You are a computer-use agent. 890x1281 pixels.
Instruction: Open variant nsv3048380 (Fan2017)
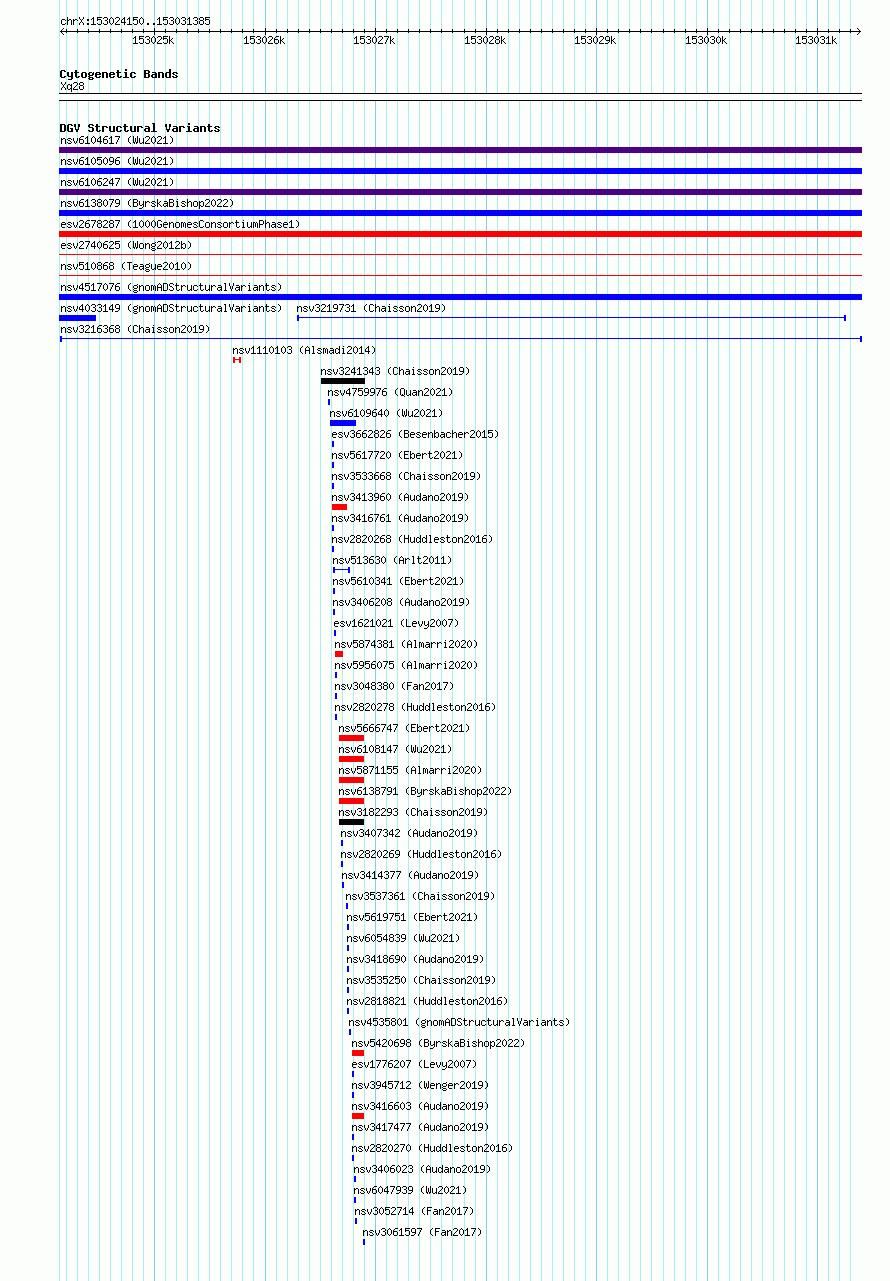pyautogui.click(x=395, y=686)
